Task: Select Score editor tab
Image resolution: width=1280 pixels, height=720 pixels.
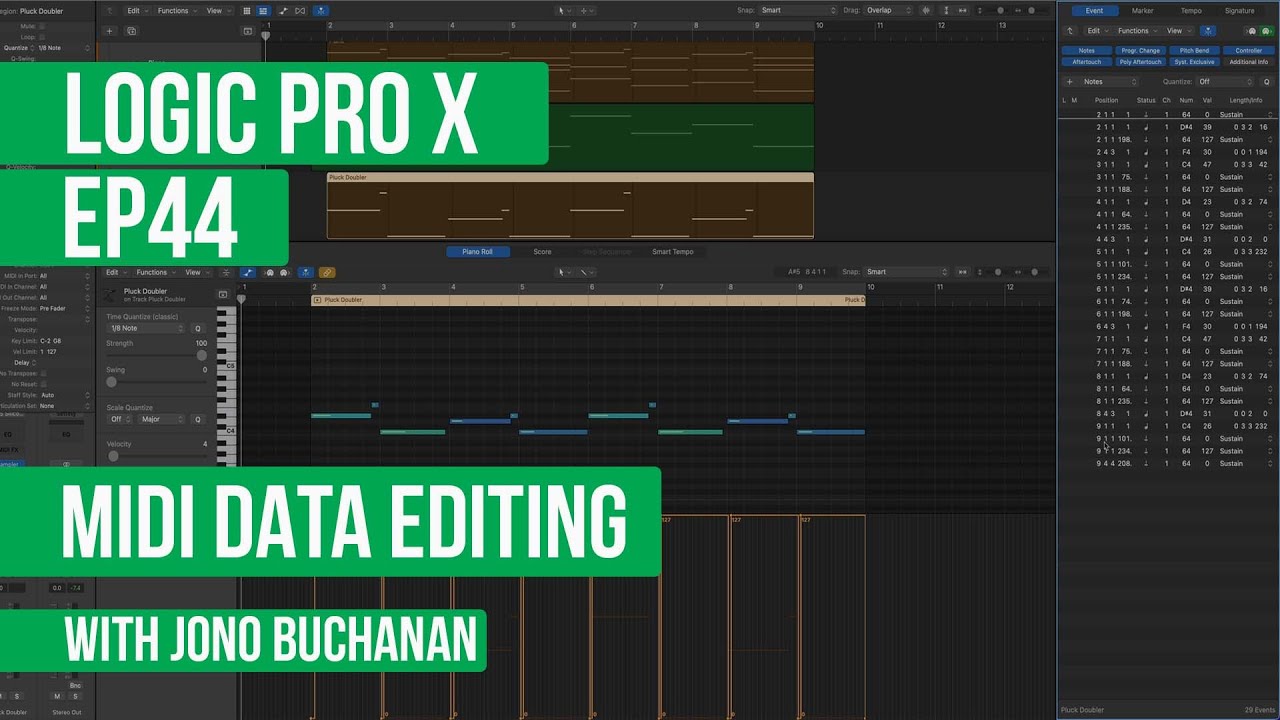Action: click(x=542, y=252)
